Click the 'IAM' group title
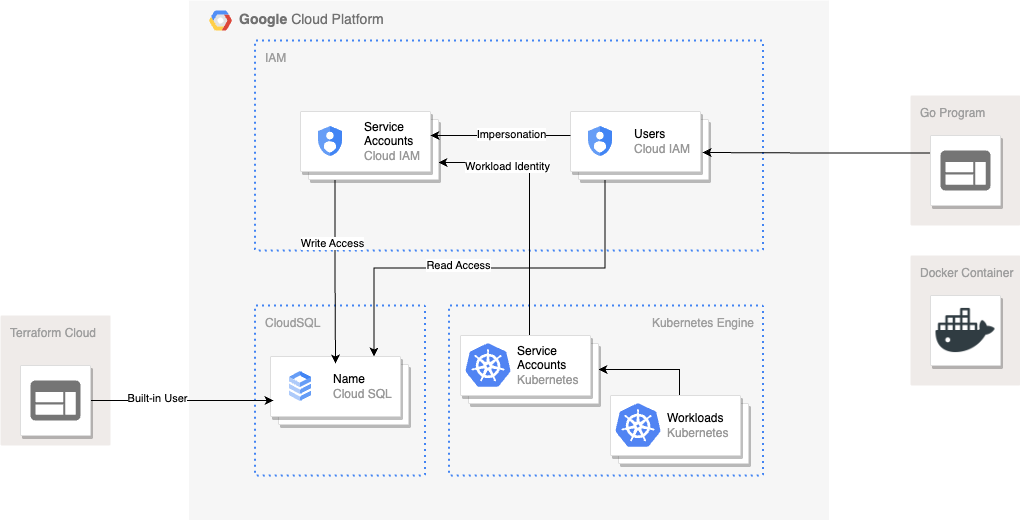The image size is (1020, 520). (x=276, y=58)
